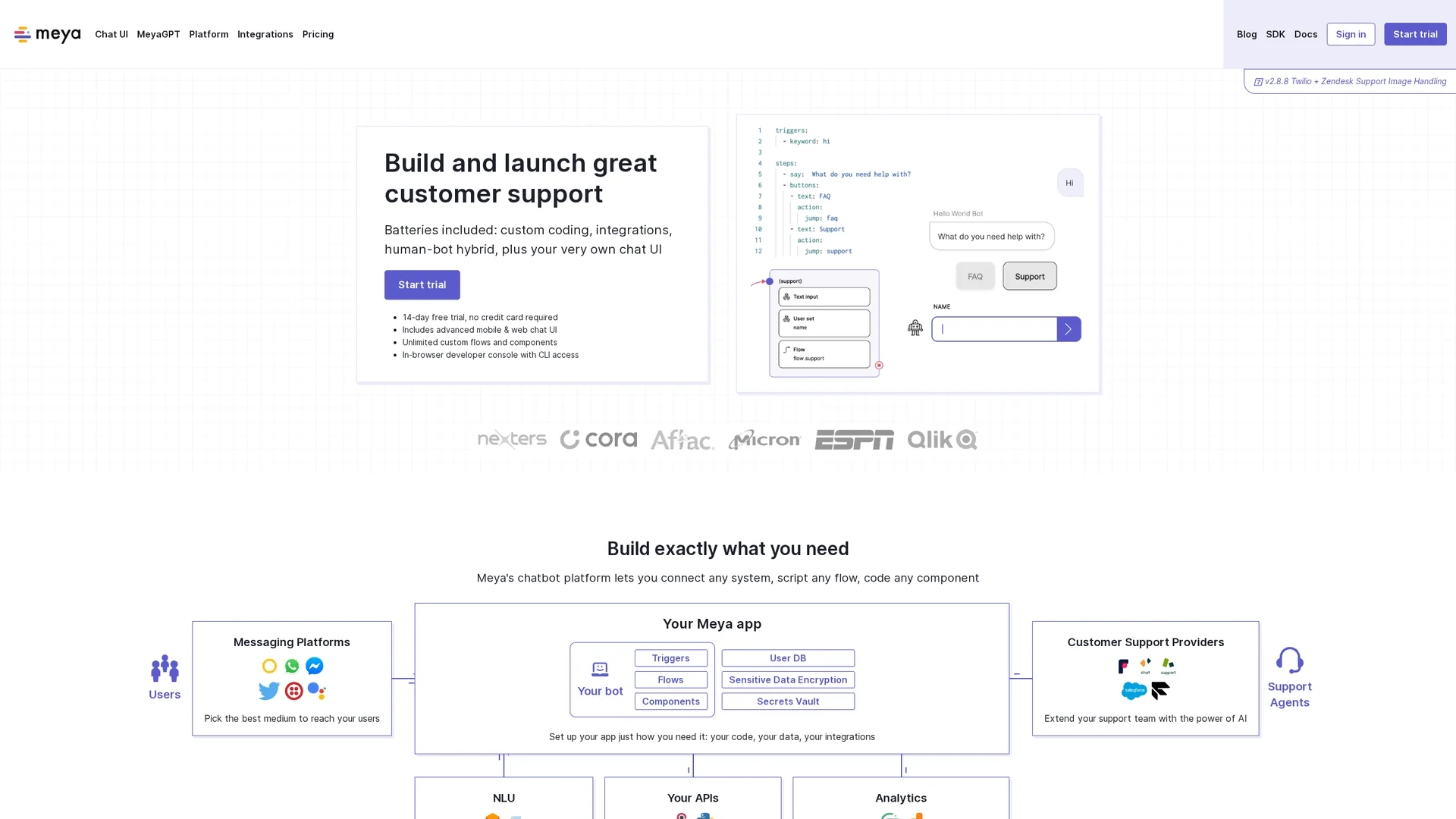
Task: Click the 'What do you need help with?' bubble
Action: tap(991, 237)
